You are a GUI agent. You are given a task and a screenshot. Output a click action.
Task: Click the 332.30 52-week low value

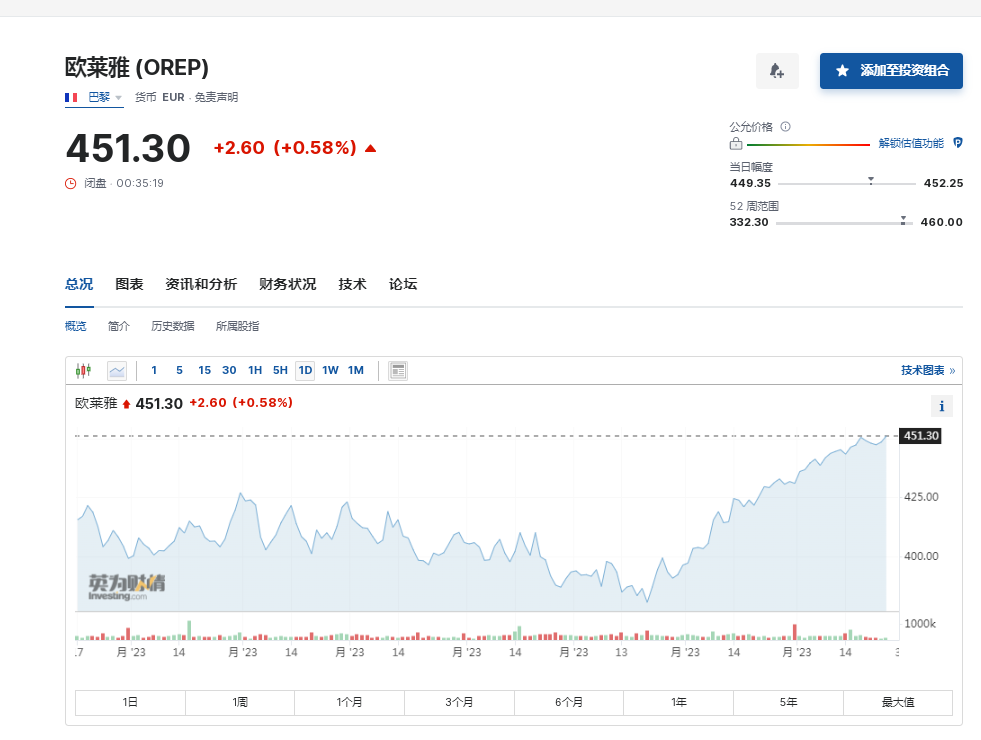[x=749, y=222]
